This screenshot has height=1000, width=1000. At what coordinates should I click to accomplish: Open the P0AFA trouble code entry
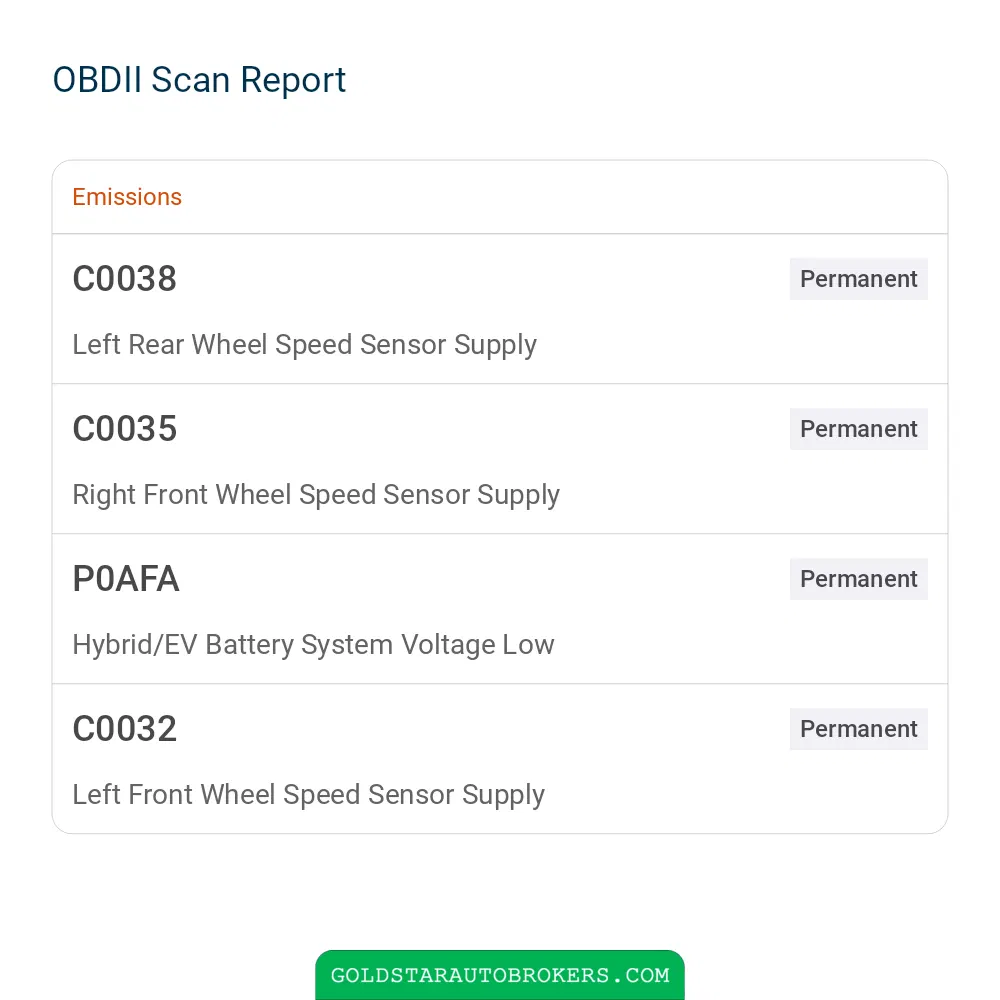pyautogui.click(x=126, y=579)
